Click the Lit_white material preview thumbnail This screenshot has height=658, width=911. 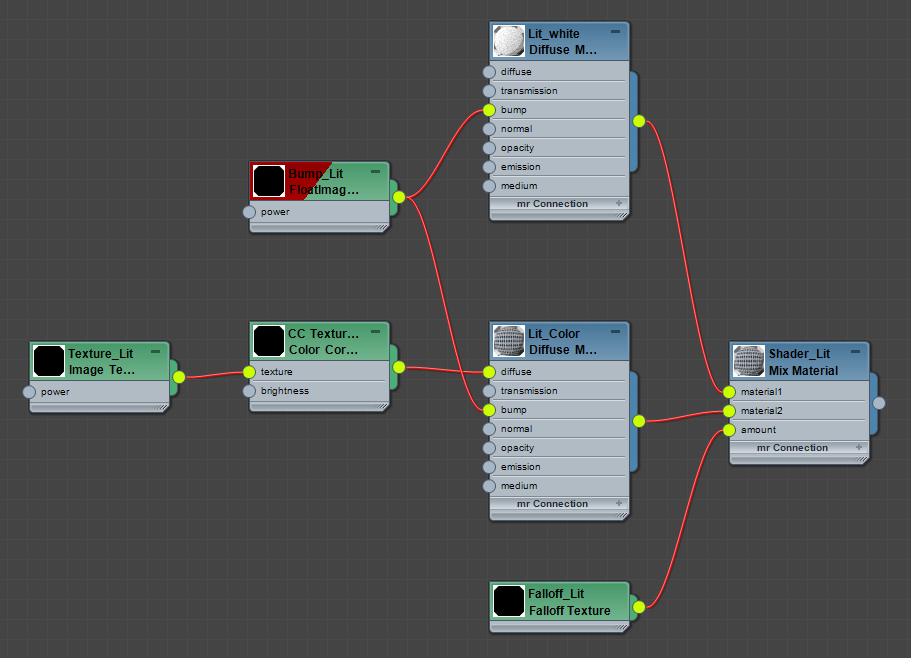pyautogui.click(x=509, y=42)
